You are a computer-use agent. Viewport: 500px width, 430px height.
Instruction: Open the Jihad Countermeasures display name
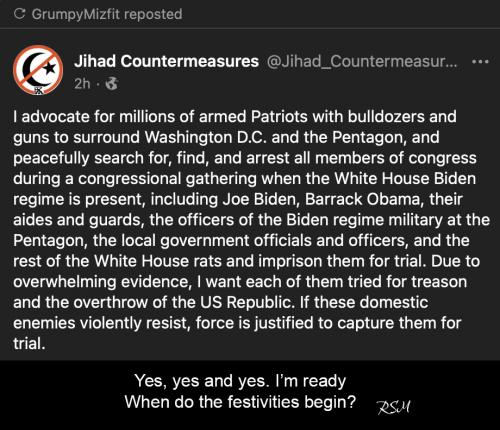[x=166, y=61]
